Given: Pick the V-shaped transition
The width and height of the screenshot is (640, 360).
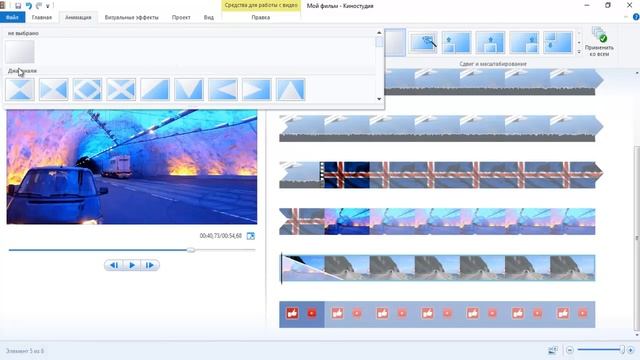Looking at the screenshot, I should coord(189,89).
